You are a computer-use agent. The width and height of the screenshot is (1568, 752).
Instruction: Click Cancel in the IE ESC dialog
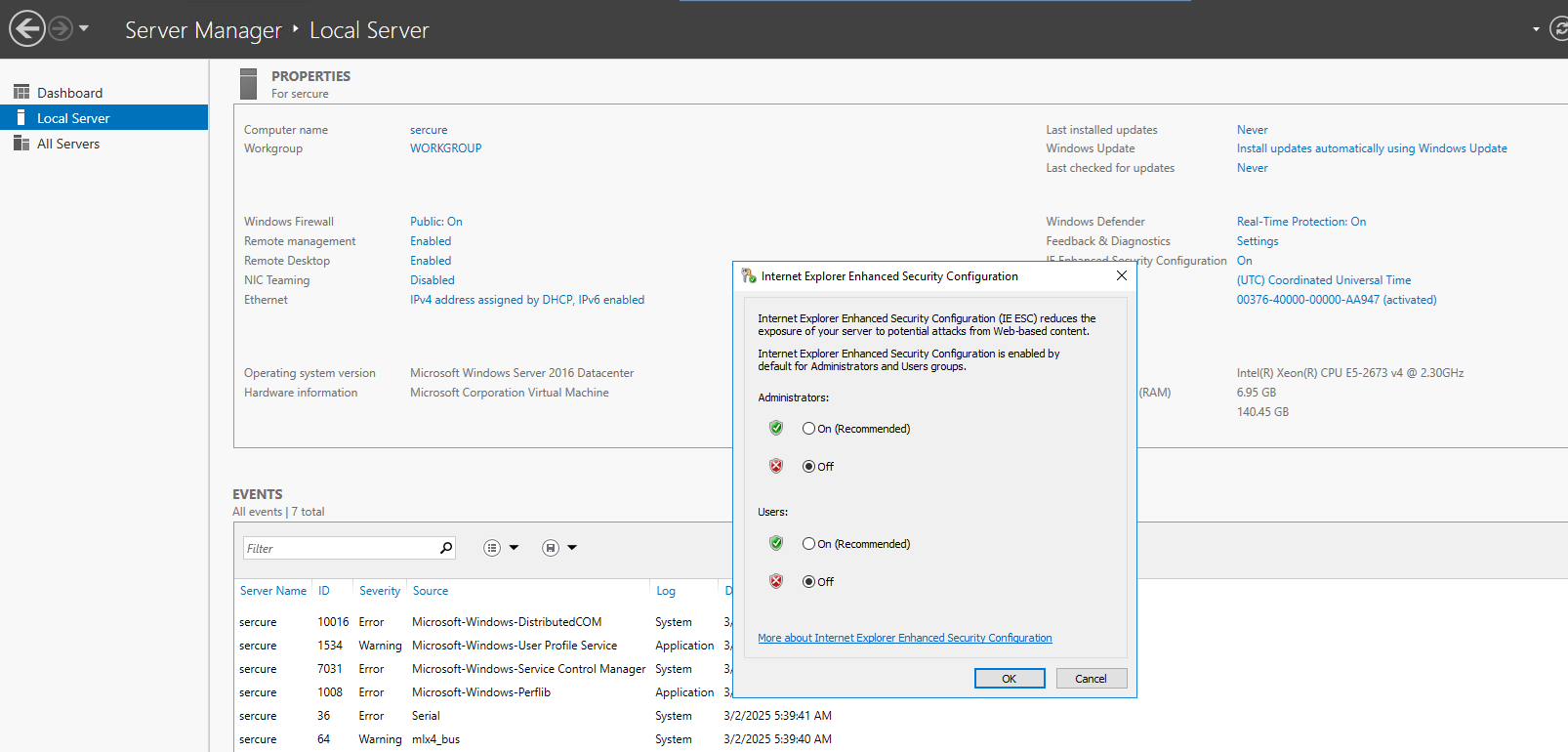[x=1092, y=679]
